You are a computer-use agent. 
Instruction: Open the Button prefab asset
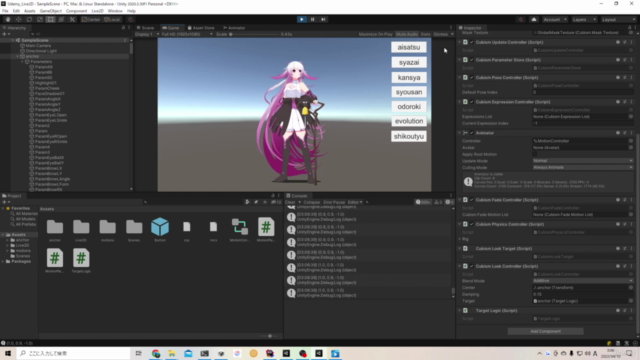pyautogui.click(x=160, y=229)
